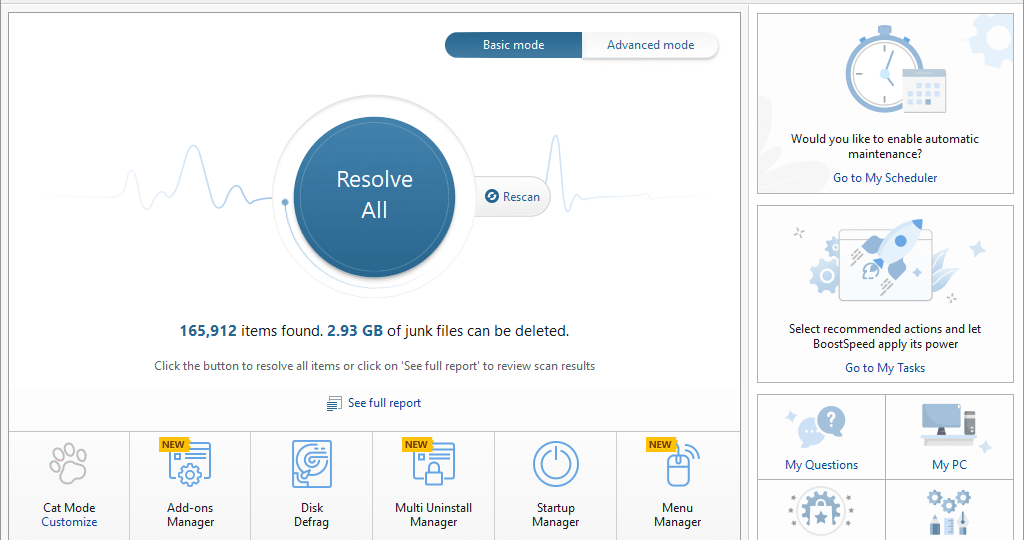Click the 2.93 GB junk size value

(x=355, y=331)
